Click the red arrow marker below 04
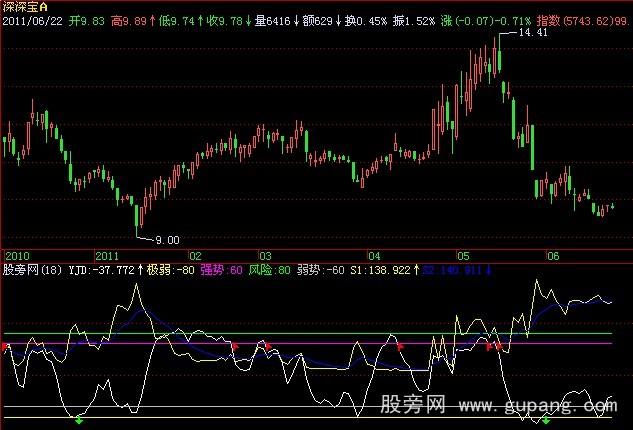 coord(400,345)
